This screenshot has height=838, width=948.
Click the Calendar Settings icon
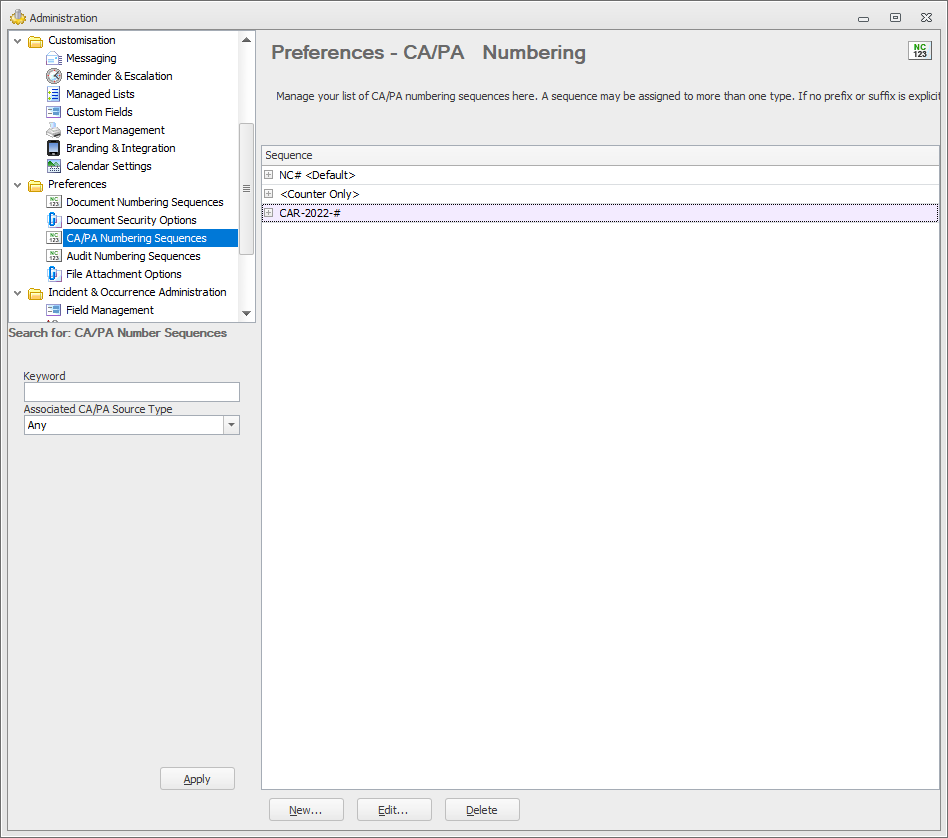pos(54,166)
